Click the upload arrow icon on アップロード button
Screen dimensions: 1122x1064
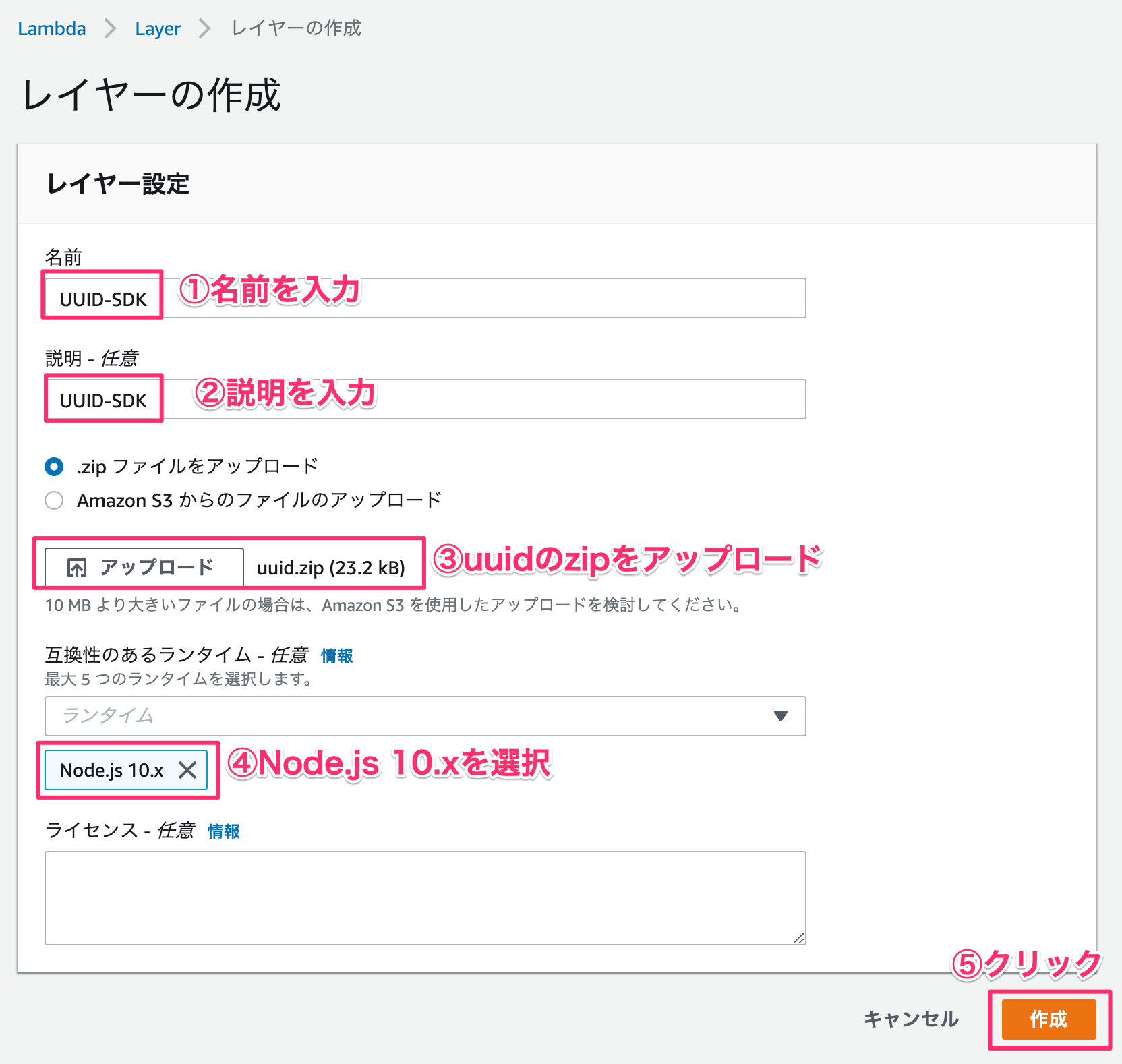click(x=76, y=568)
